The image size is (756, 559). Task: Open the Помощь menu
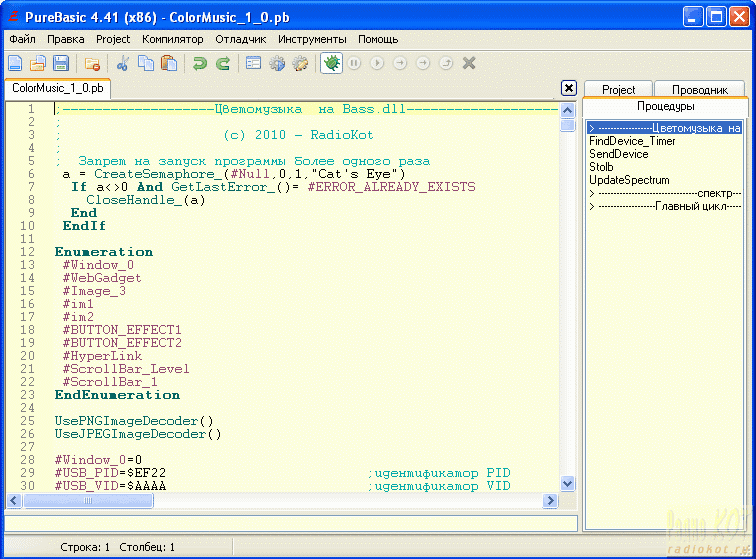pyautogui.click(x=378, y=40)
